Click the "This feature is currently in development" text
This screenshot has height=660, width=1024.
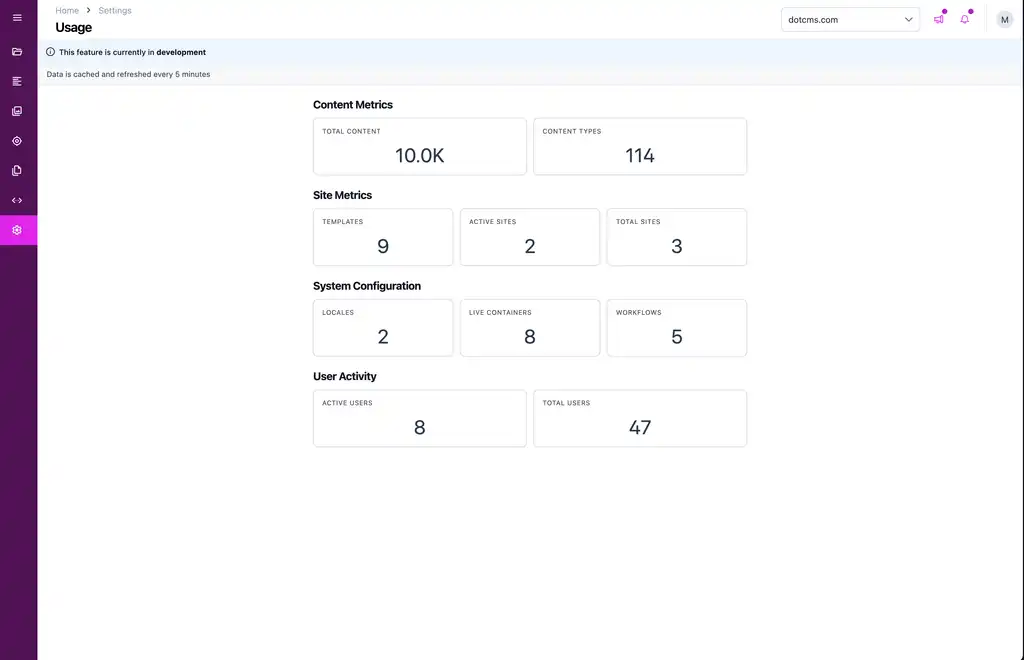tap(133, 52)
